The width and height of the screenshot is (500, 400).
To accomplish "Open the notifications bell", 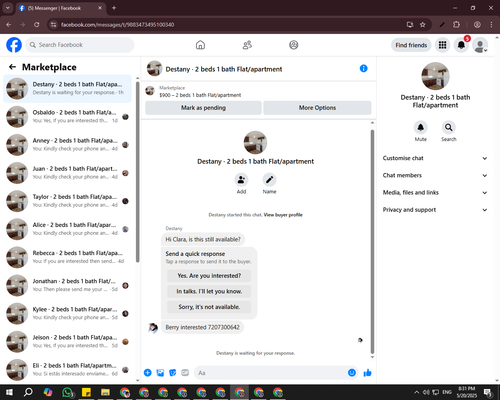I will 461,45.
